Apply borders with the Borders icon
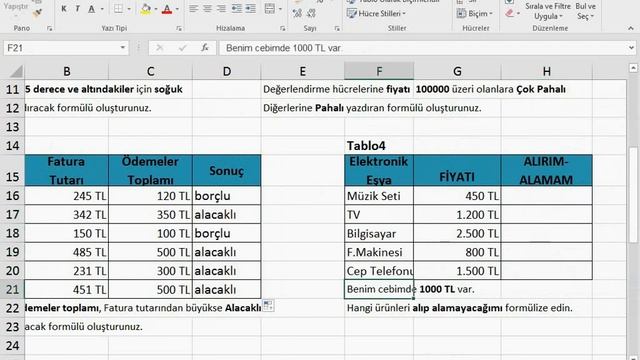Viewport: 640px width, 360px height. (118, 9)
